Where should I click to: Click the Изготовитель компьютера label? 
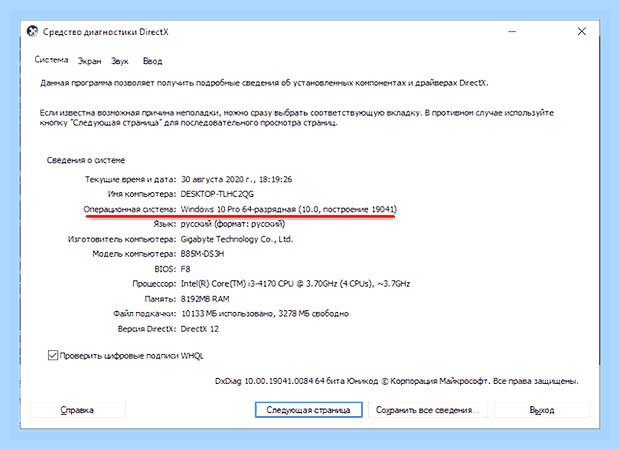click(x=122, y=239)
